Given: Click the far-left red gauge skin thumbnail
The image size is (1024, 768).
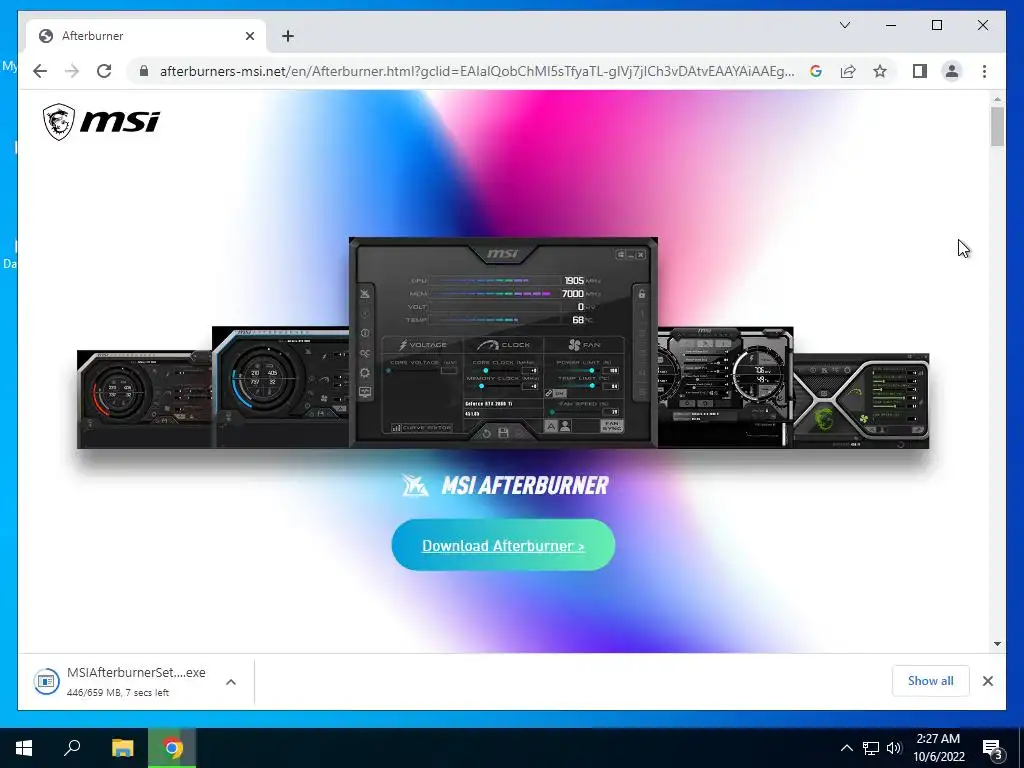Looking at the screenshot, I should click(x=144, y=400).
